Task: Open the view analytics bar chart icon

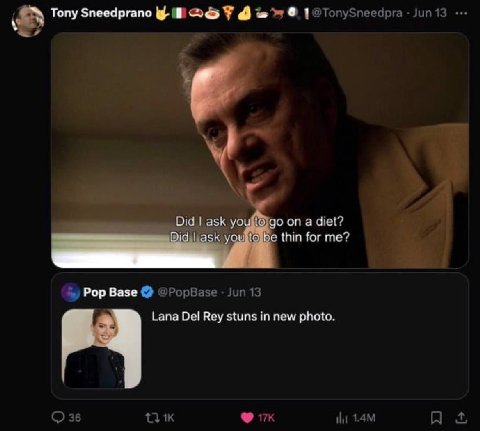Action: point(342,418)
